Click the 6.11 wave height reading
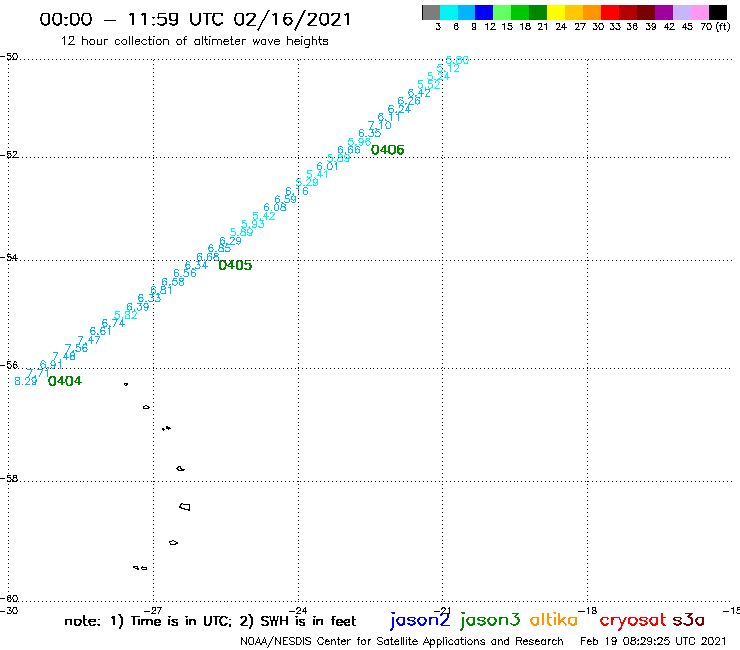740x650 pixels. pyautogui.click(x=389, y=117)
